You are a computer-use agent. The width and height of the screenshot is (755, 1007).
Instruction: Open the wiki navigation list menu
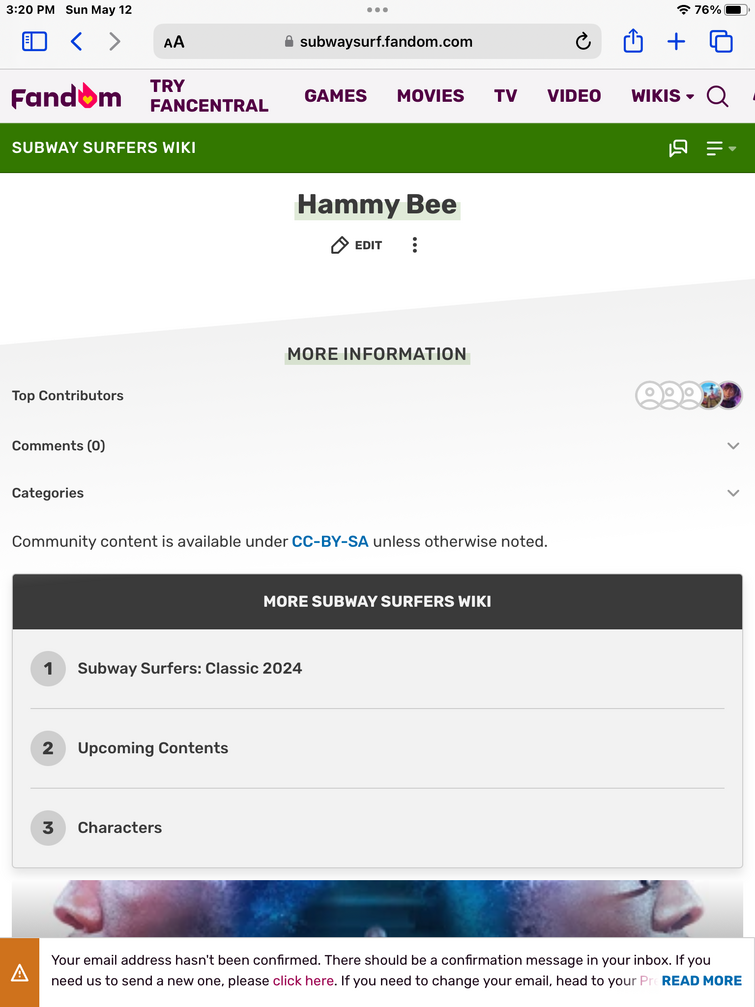click(720, 148)
